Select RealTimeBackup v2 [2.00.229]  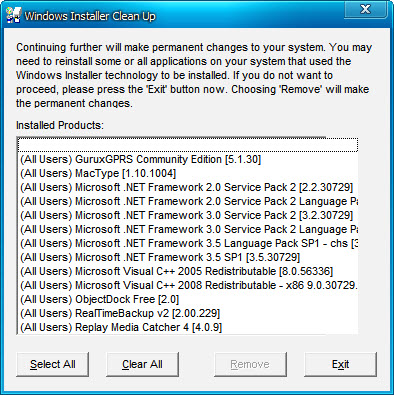pos(188,313)
